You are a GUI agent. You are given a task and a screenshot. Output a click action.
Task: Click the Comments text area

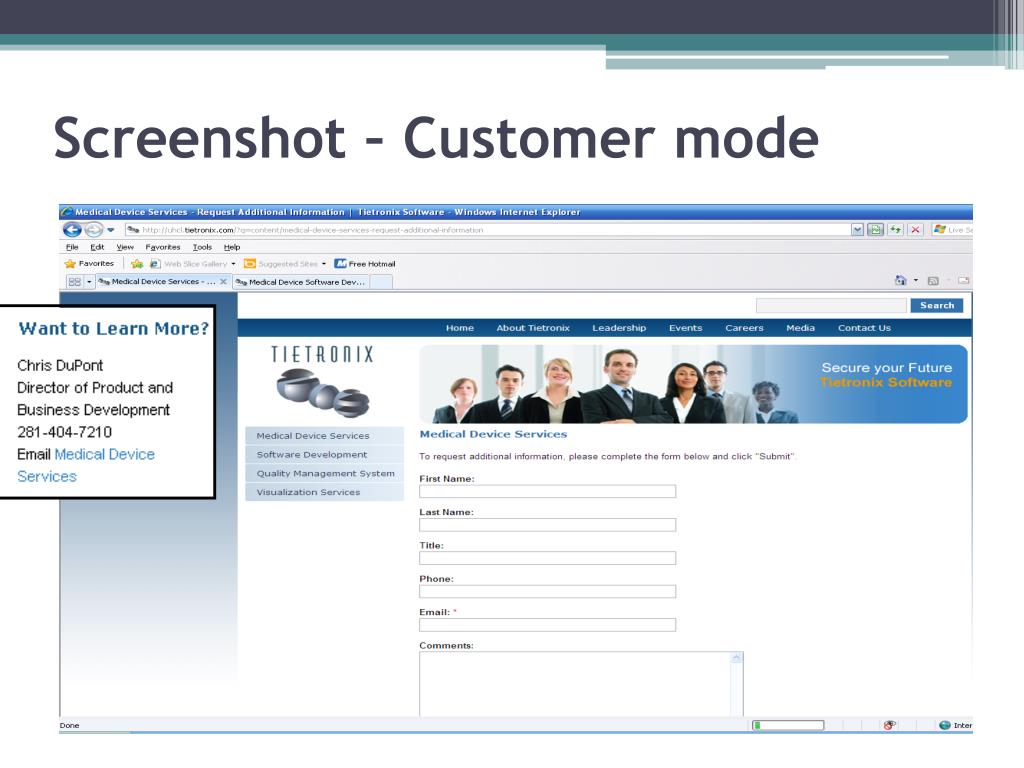click(575, 684)
